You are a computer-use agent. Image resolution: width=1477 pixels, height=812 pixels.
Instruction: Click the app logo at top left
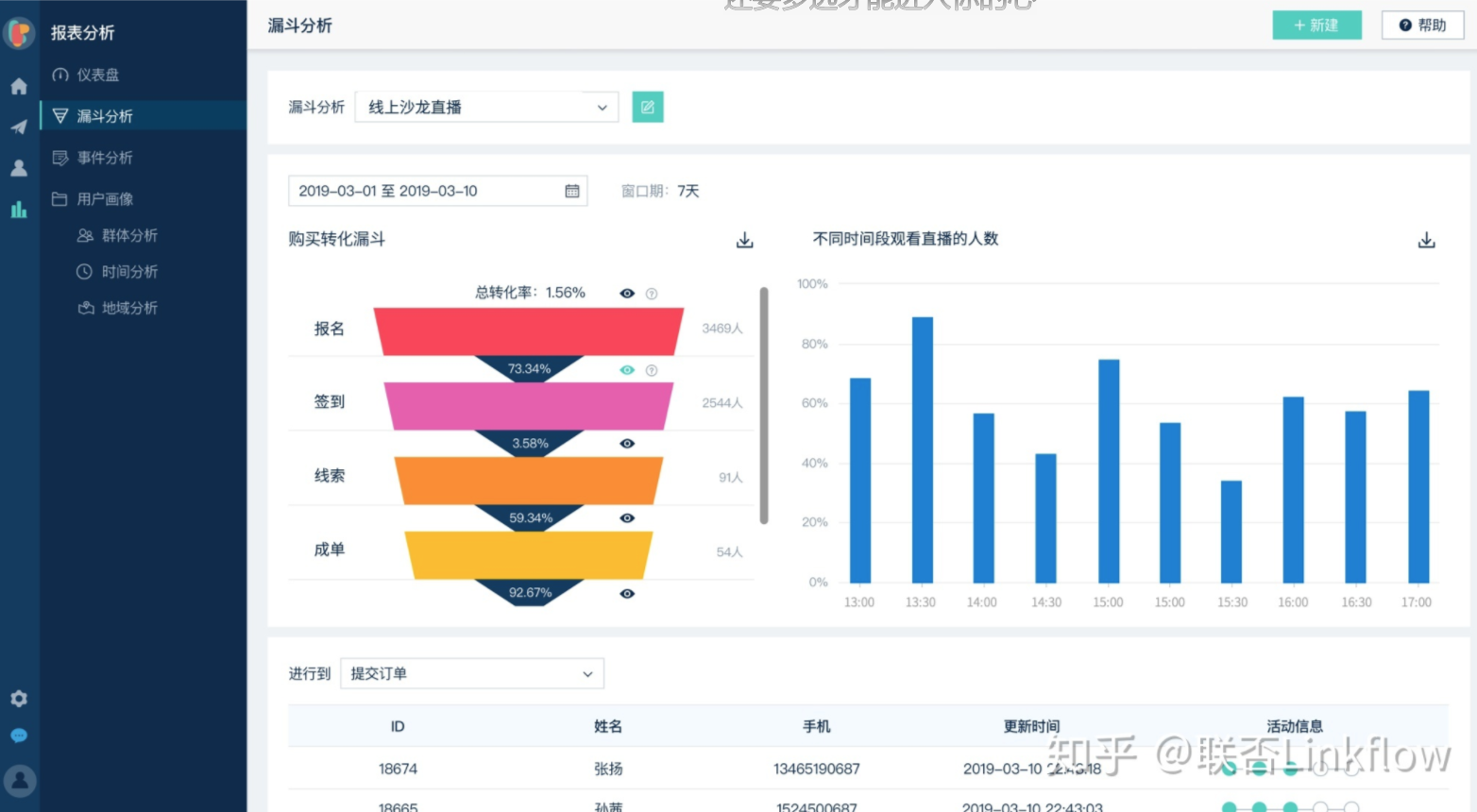[x=19, y=33]
